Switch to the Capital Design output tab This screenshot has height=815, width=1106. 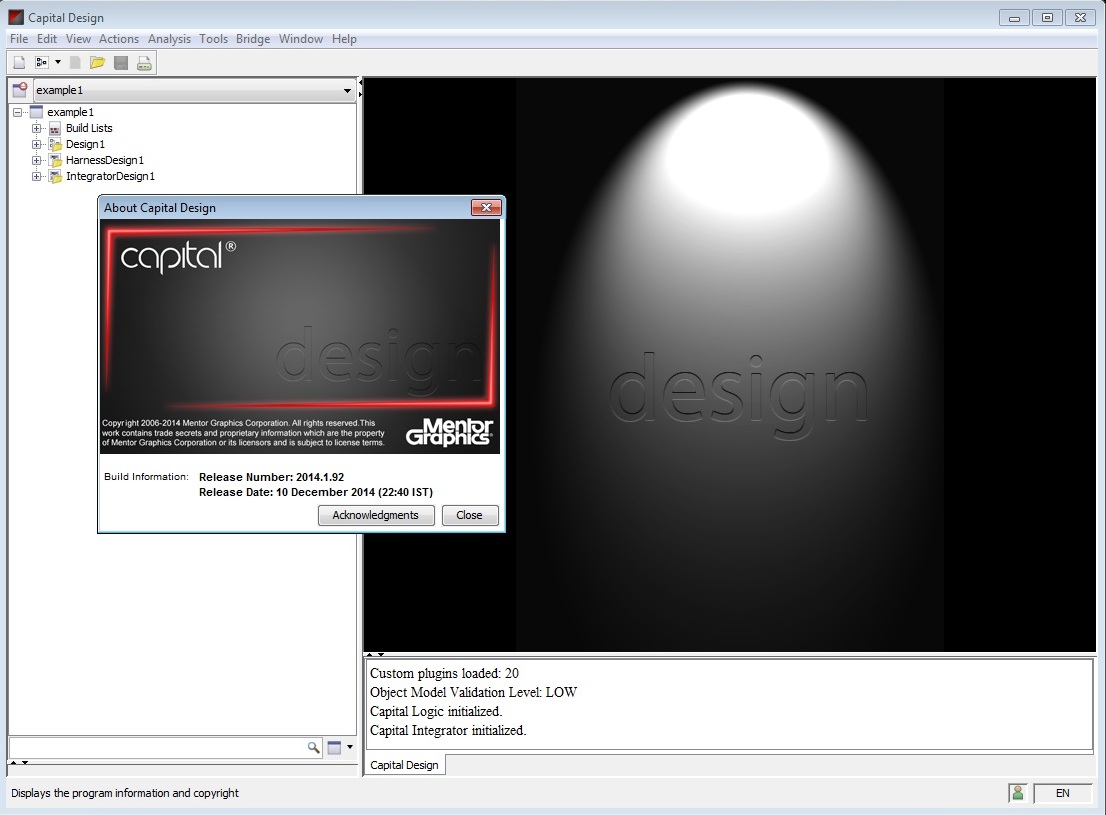click(x=404, y=765)
